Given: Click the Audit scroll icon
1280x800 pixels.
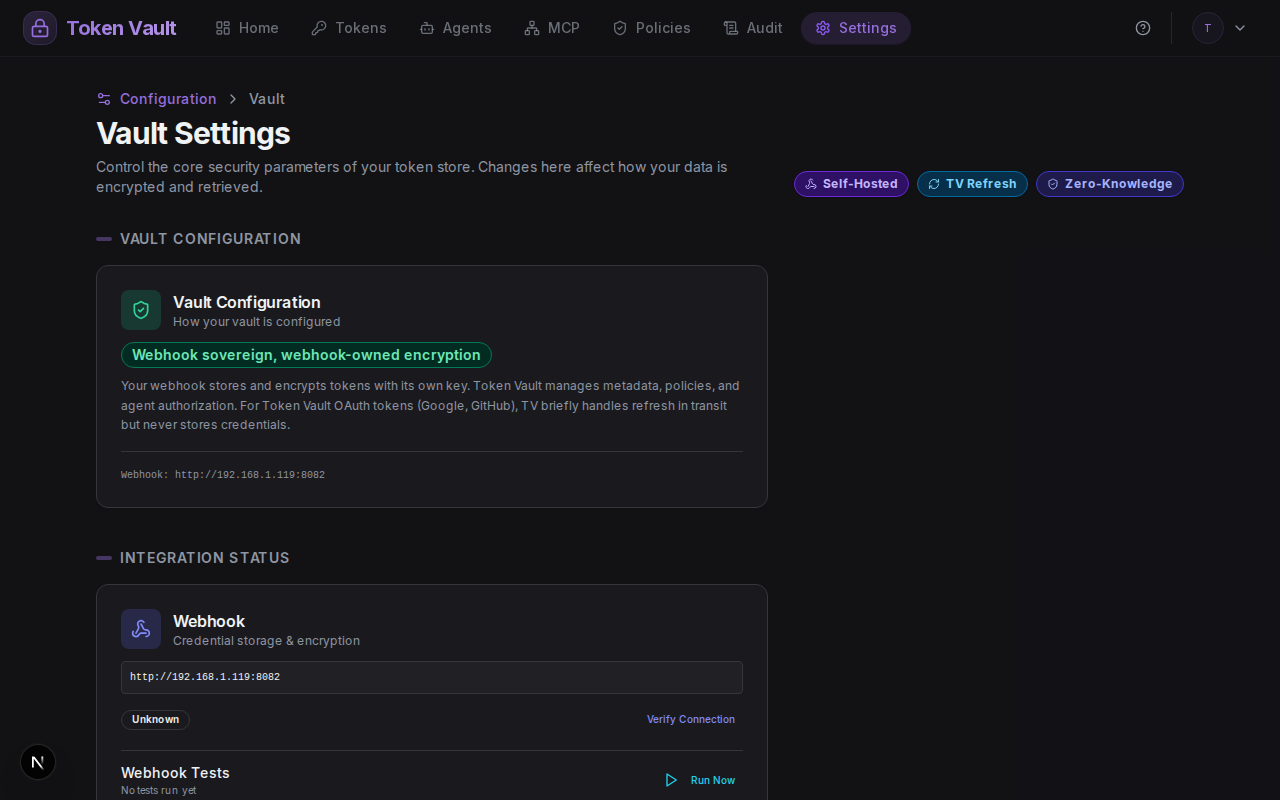Looking at the screenshot, I should pos(731,28).
